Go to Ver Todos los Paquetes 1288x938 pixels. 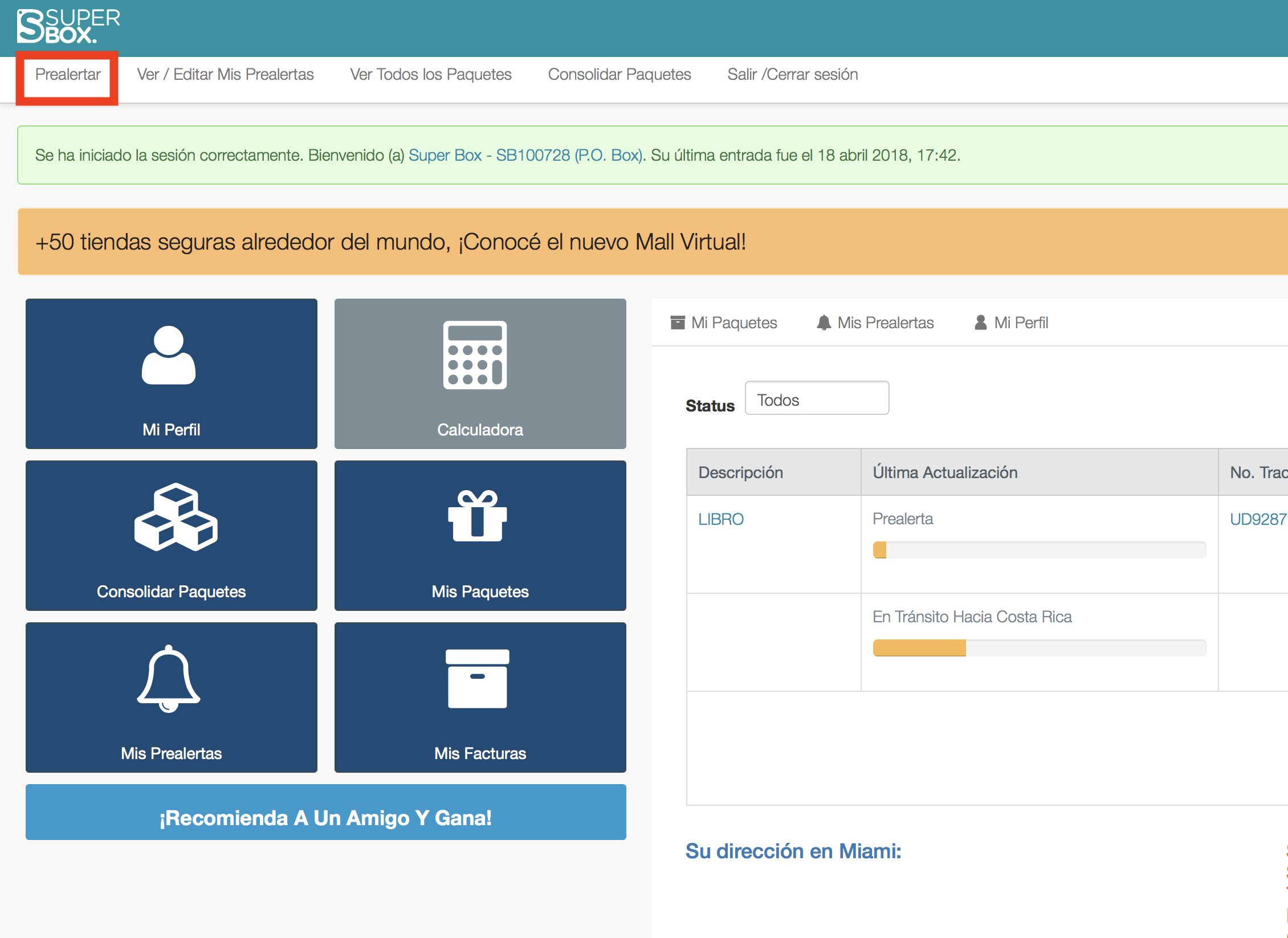431,74
